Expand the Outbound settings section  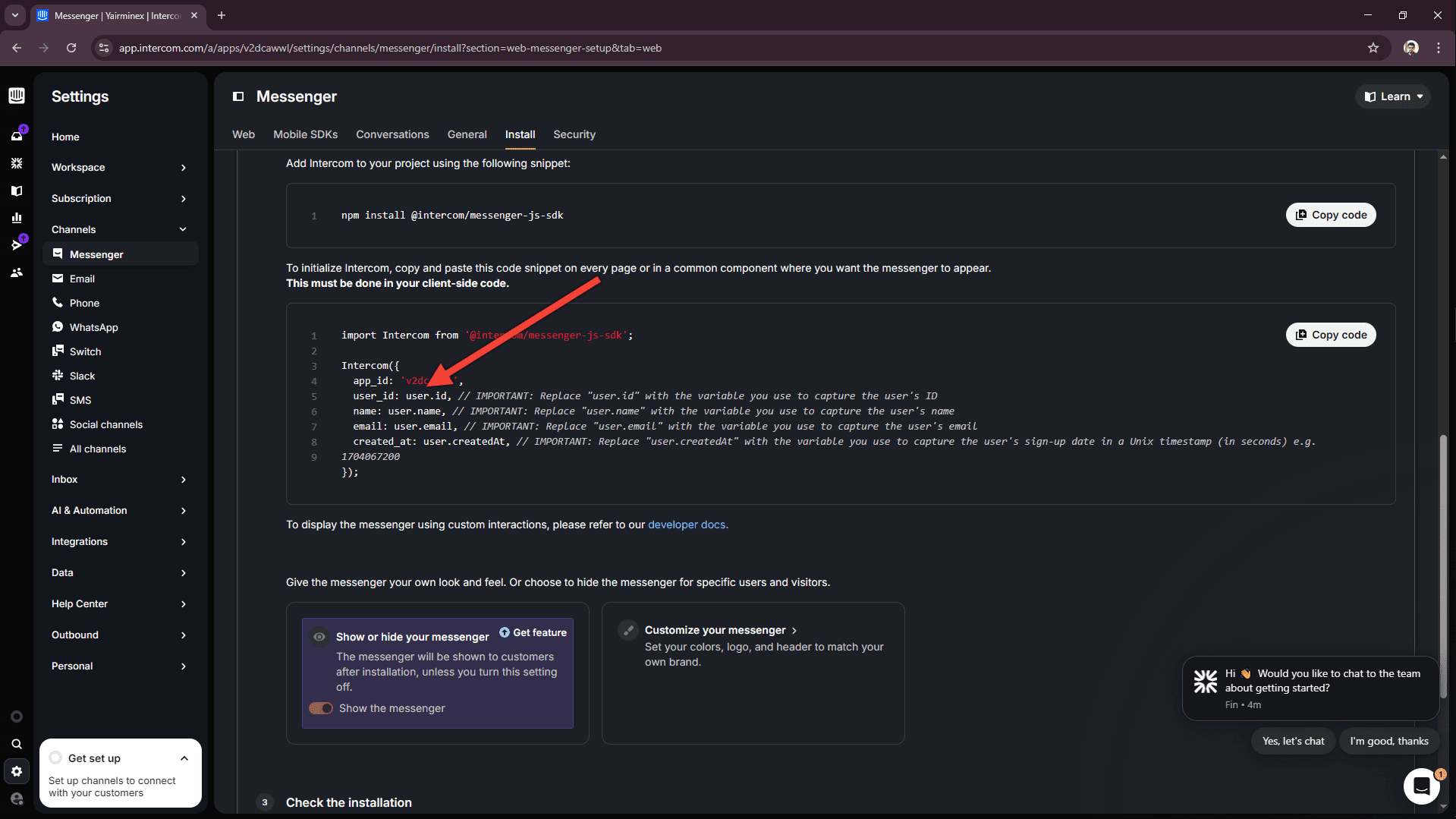[120, 635]
